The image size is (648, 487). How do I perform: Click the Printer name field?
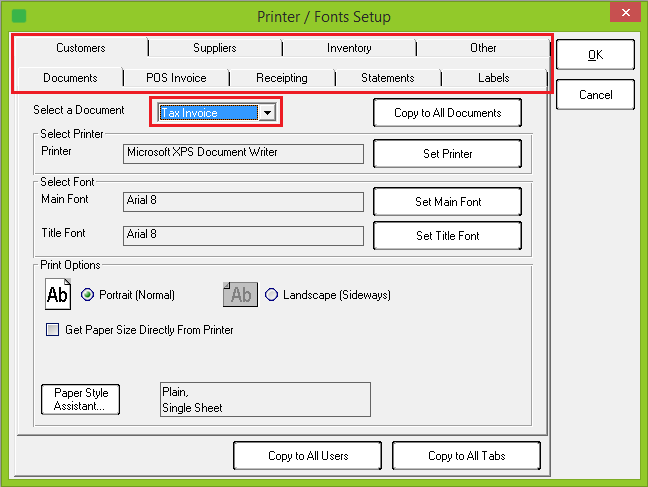pyautogui.click(x=243, y=153)
